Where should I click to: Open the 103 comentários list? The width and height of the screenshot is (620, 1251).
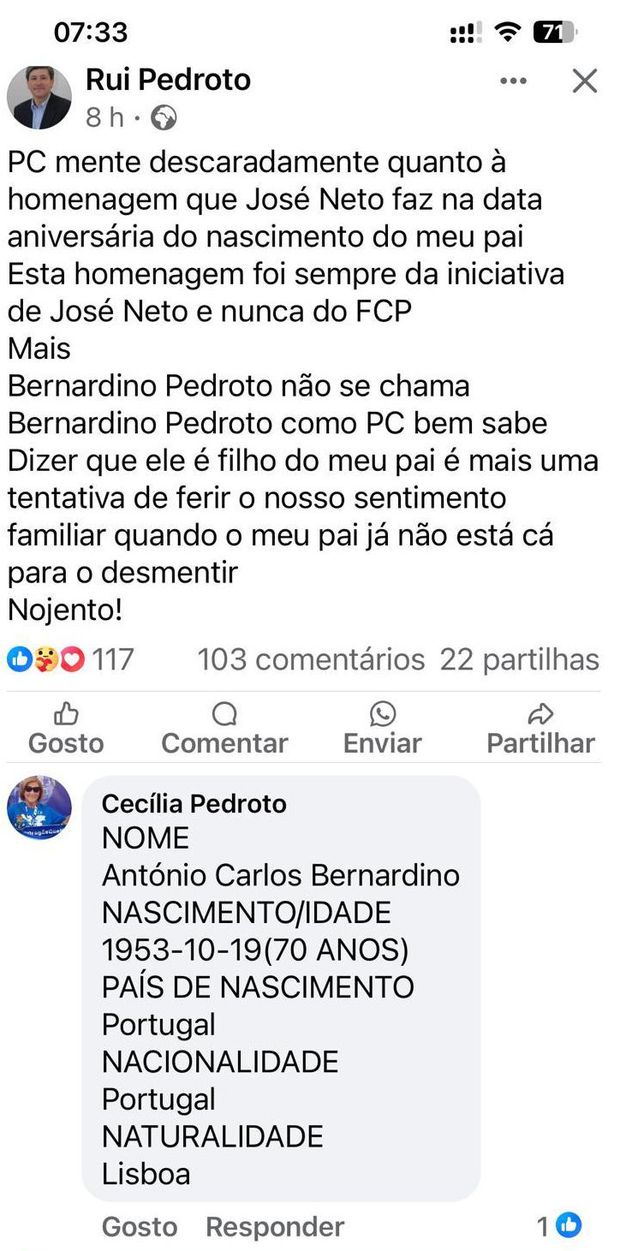pyautogui.click(x=311, y=660)
